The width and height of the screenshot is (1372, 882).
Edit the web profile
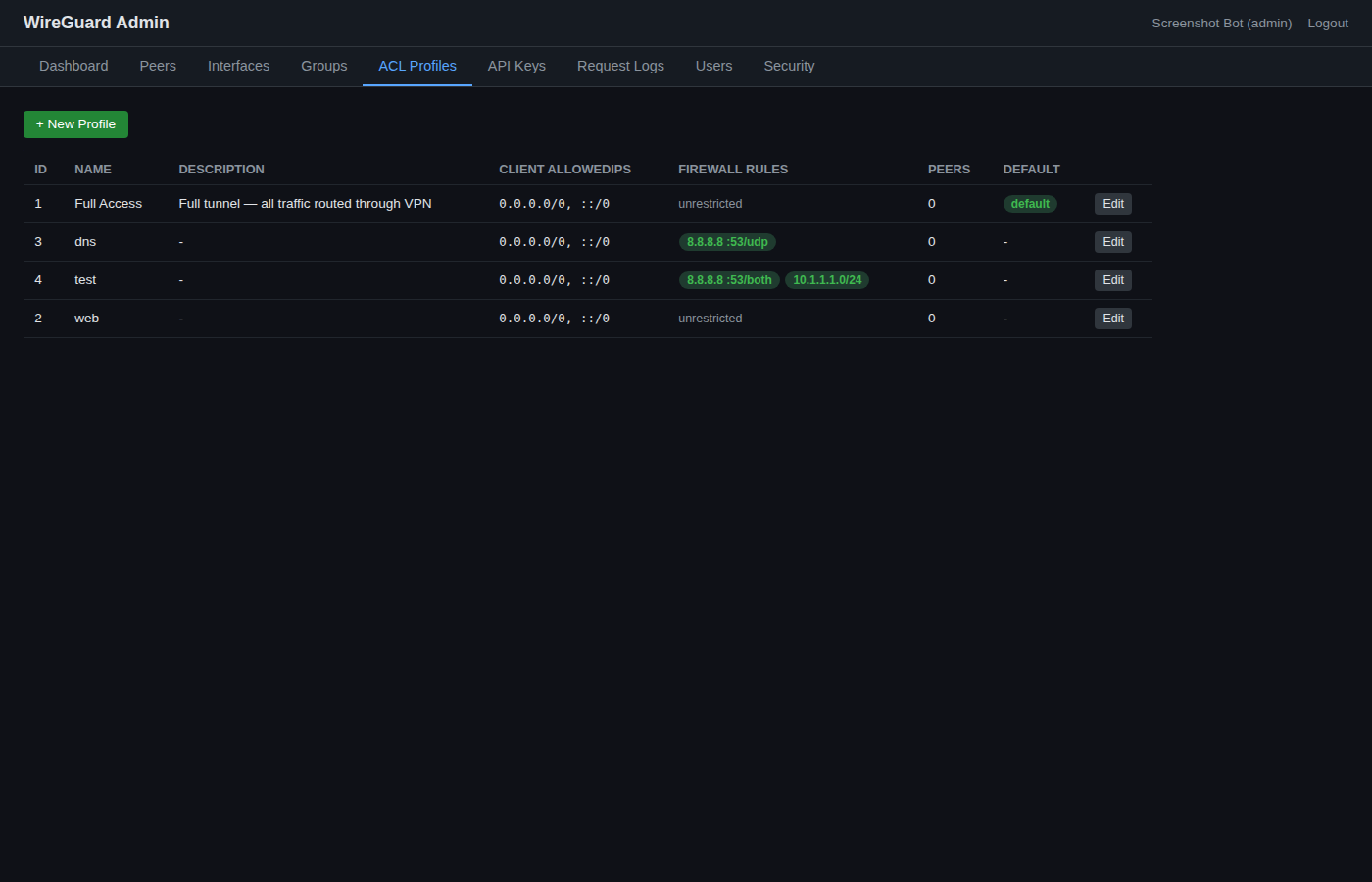point(1112,318)
